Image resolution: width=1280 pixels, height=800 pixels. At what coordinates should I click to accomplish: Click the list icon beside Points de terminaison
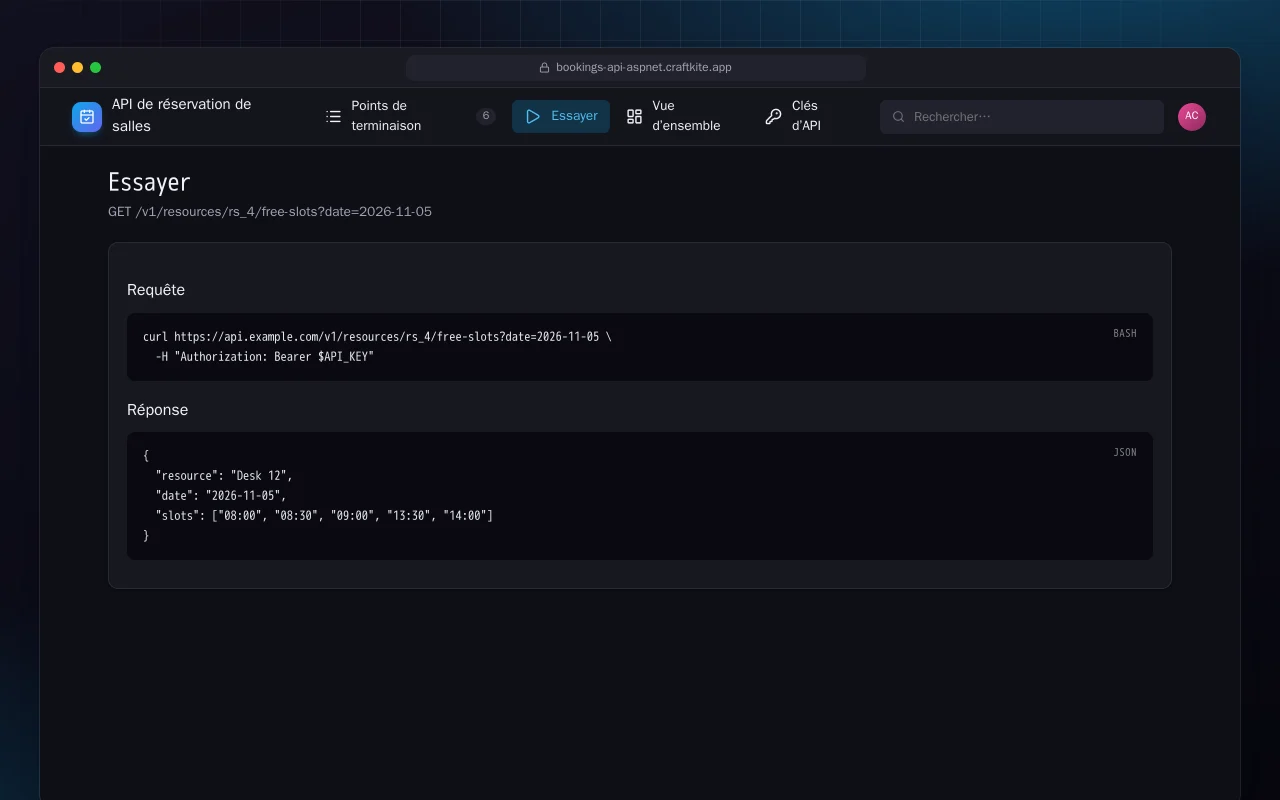(x=334, y=117)
